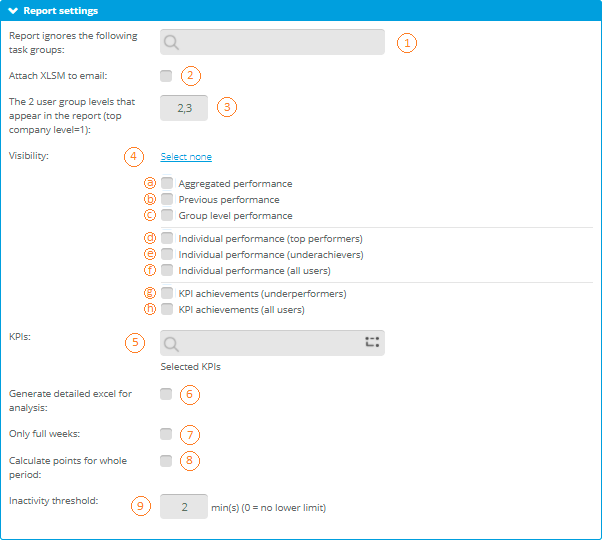Click the Select none link
Viewport: 602px width, 540px height.
tap(186, 157)
